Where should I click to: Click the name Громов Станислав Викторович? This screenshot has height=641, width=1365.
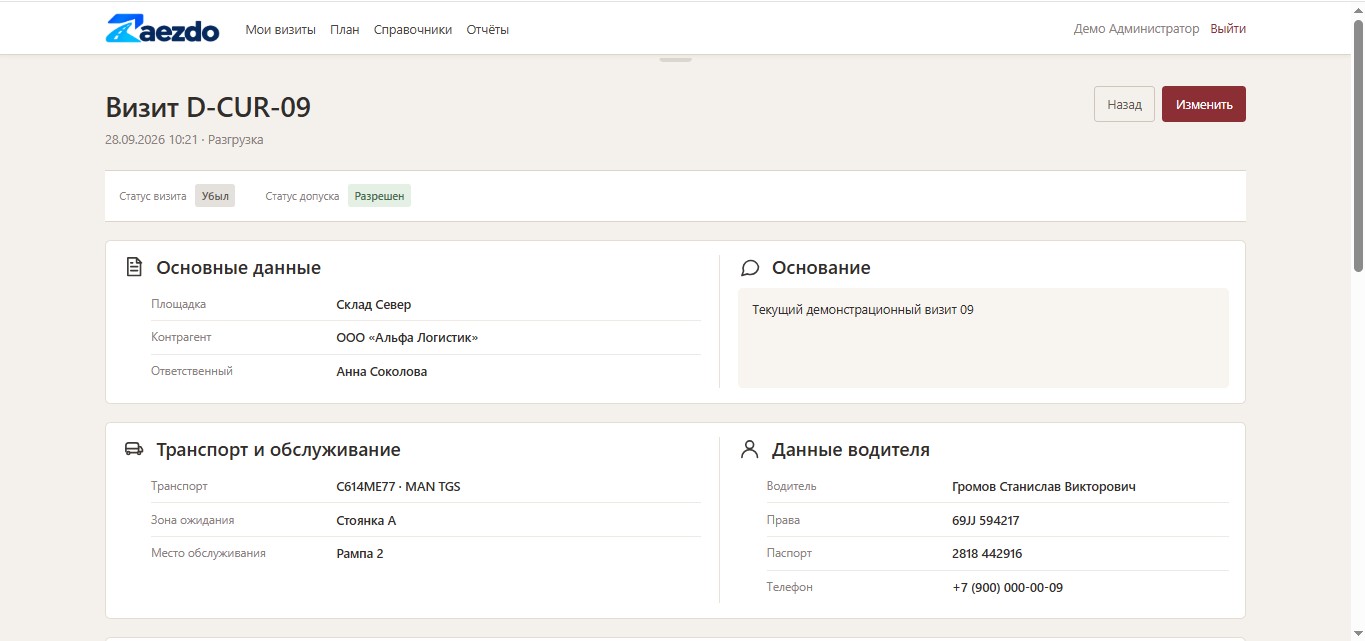1044,487
